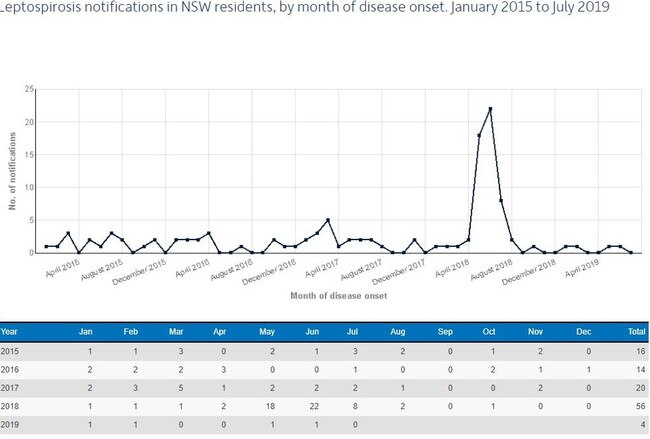
Task: Select the data point at 18 notifications
Action: pos(479,135)
